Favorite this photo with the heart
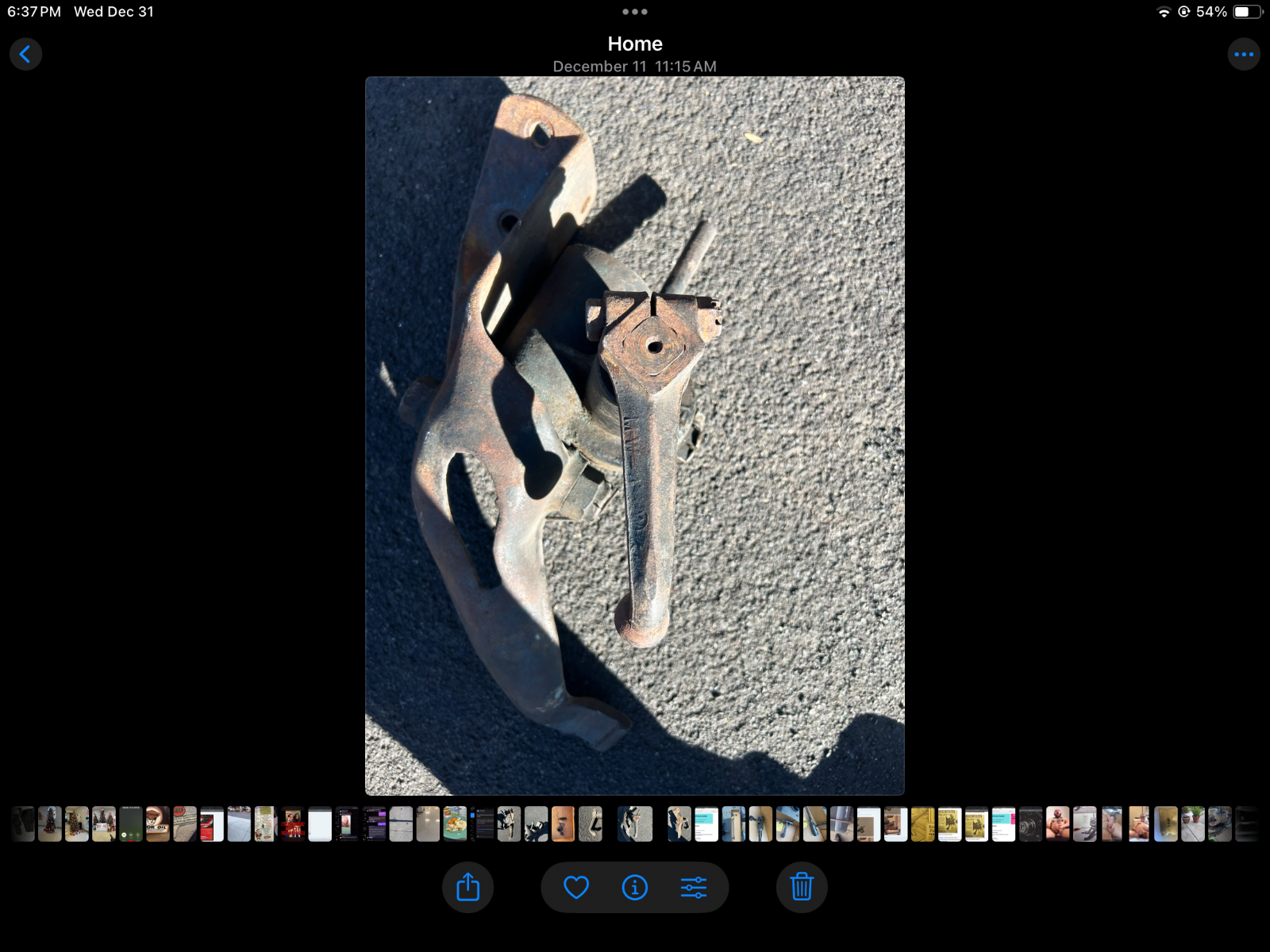Screen dimensions: 1270x952 click(576, 887)
